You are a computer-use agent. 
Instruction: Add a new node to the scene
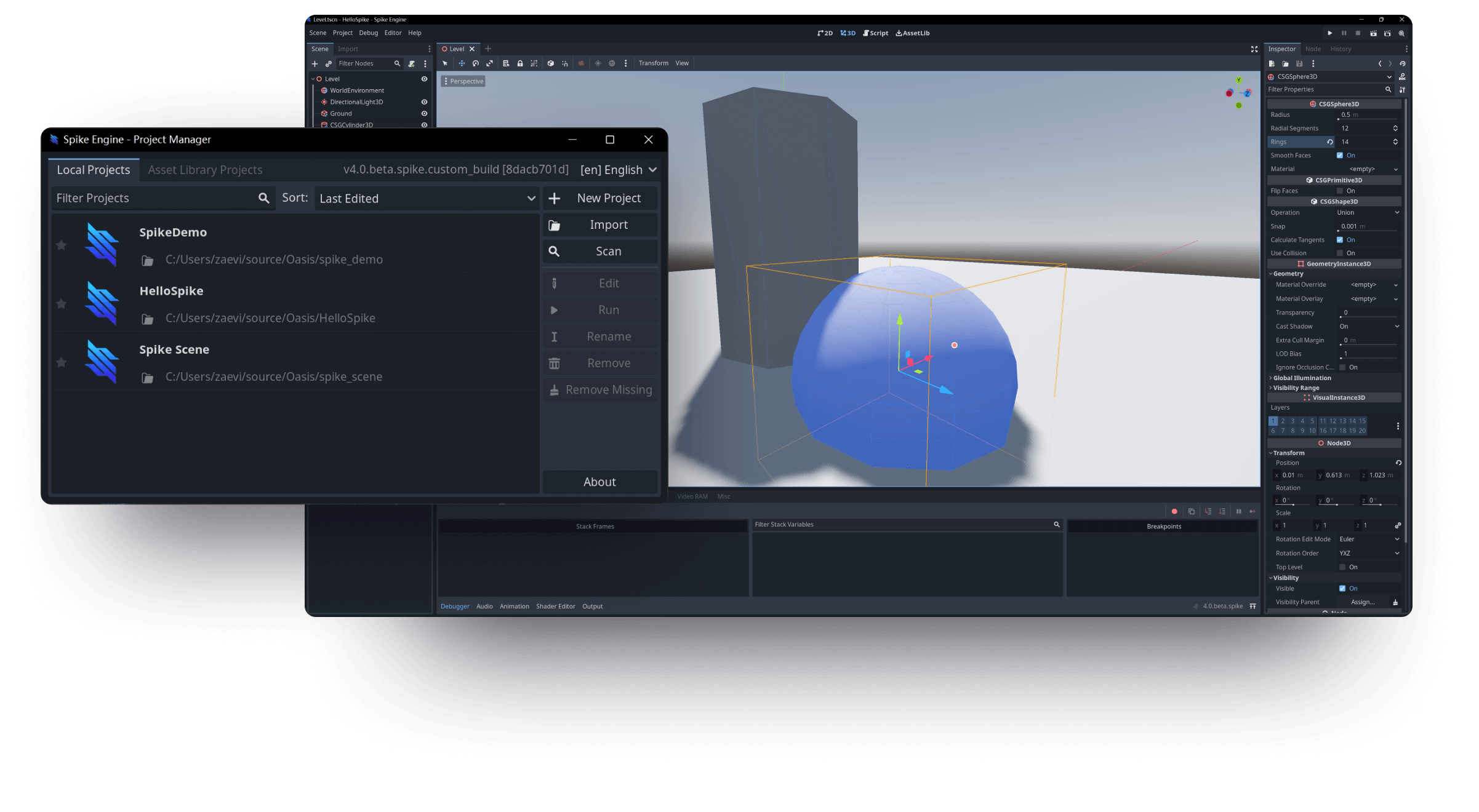coord(315,63)
